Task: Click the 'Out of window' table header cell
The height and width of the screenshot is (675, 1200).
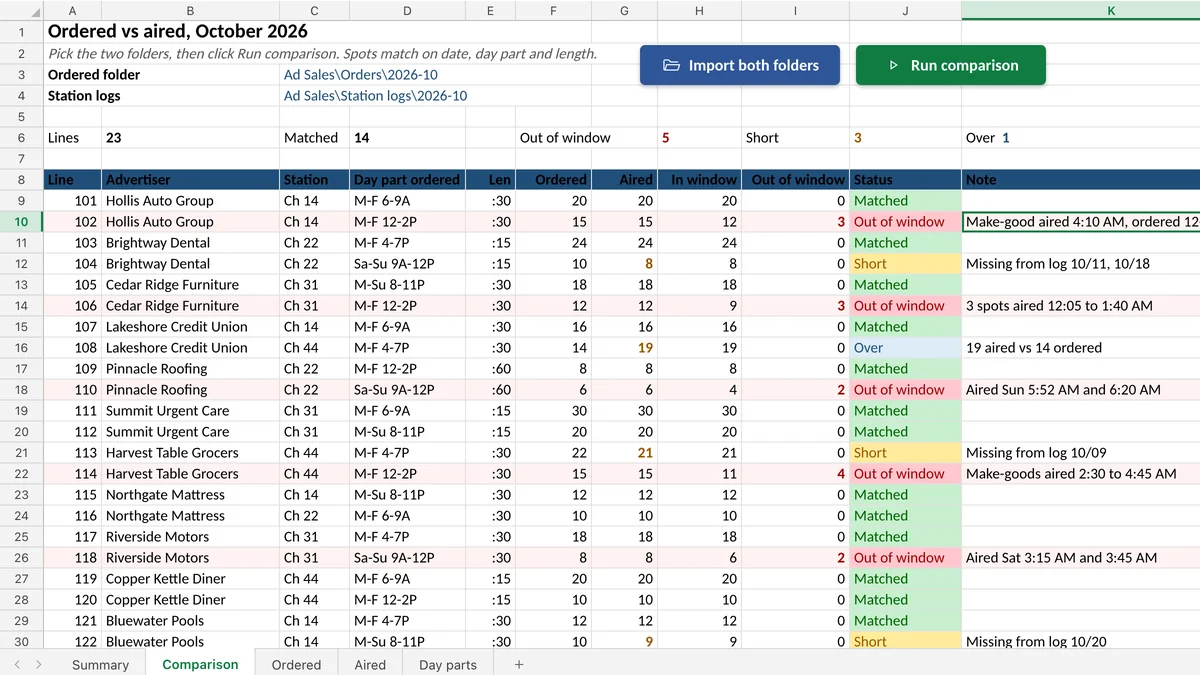Action: coord(794,180)
